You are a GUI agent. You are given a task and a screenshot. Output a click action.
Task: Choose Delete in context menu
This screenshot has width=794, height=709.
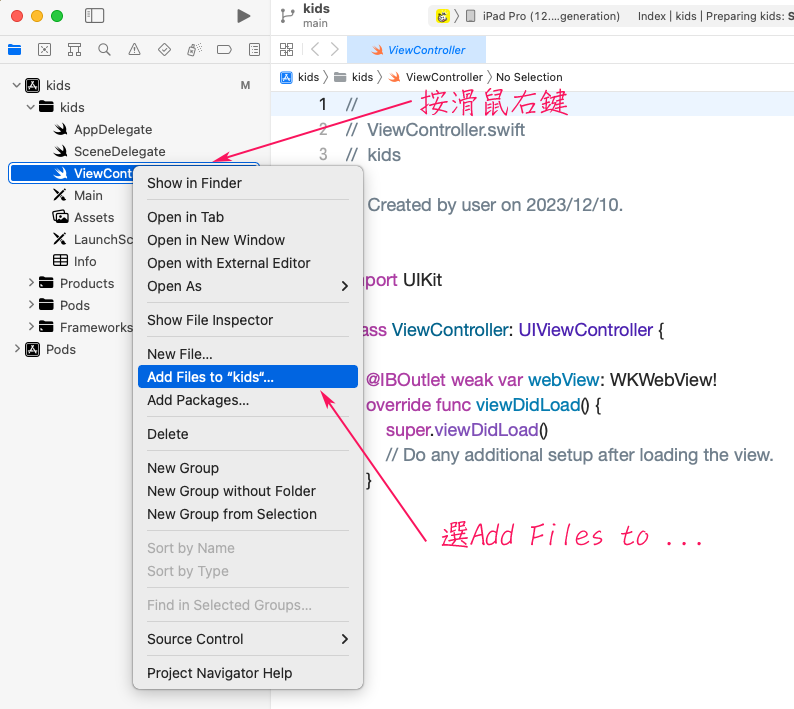coord(248,434)
